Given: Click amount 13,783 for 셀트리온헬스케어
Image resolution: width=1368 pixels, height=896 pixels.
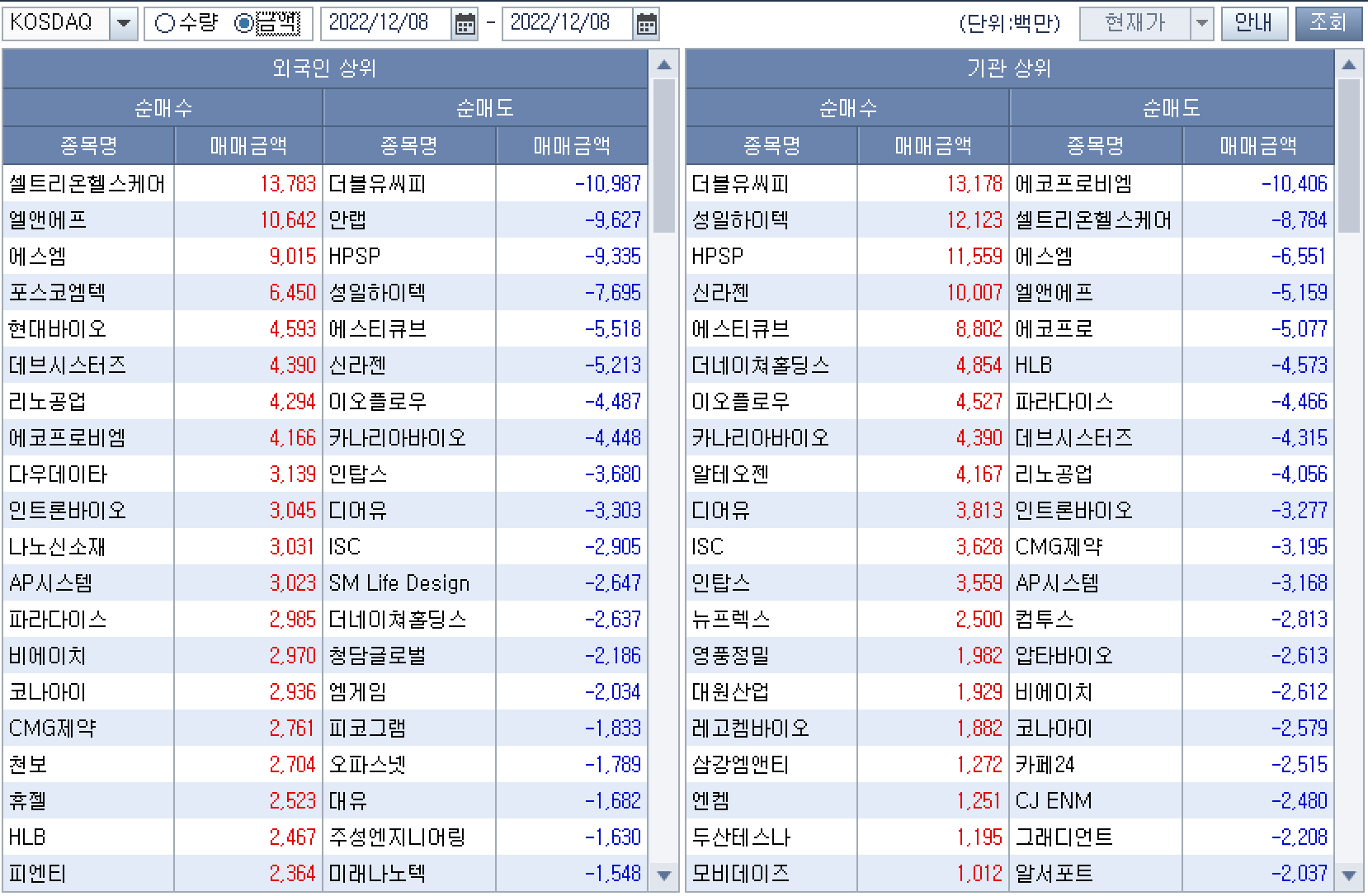Looking at the screenshot, I should pos(288,184).
